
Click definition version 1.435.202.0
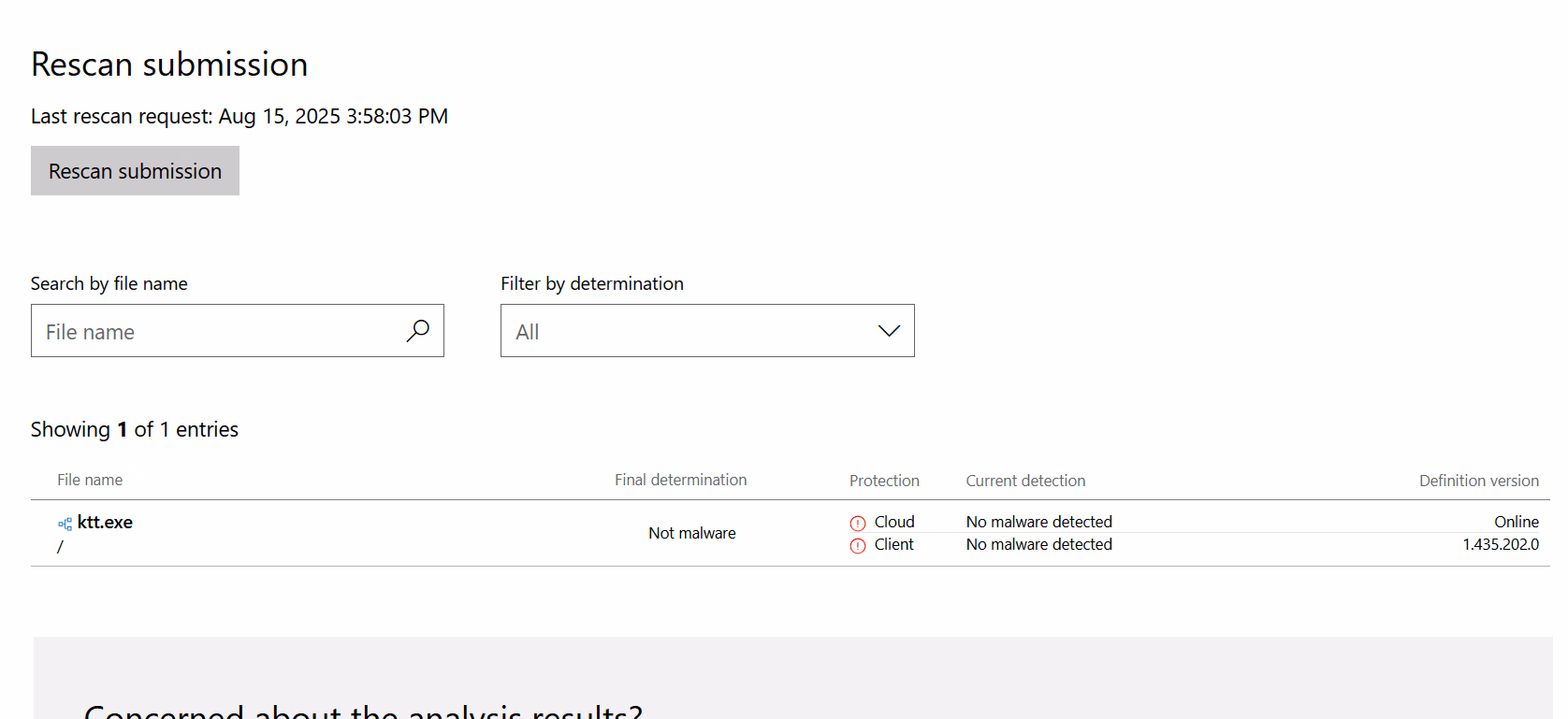[1501, 544]
